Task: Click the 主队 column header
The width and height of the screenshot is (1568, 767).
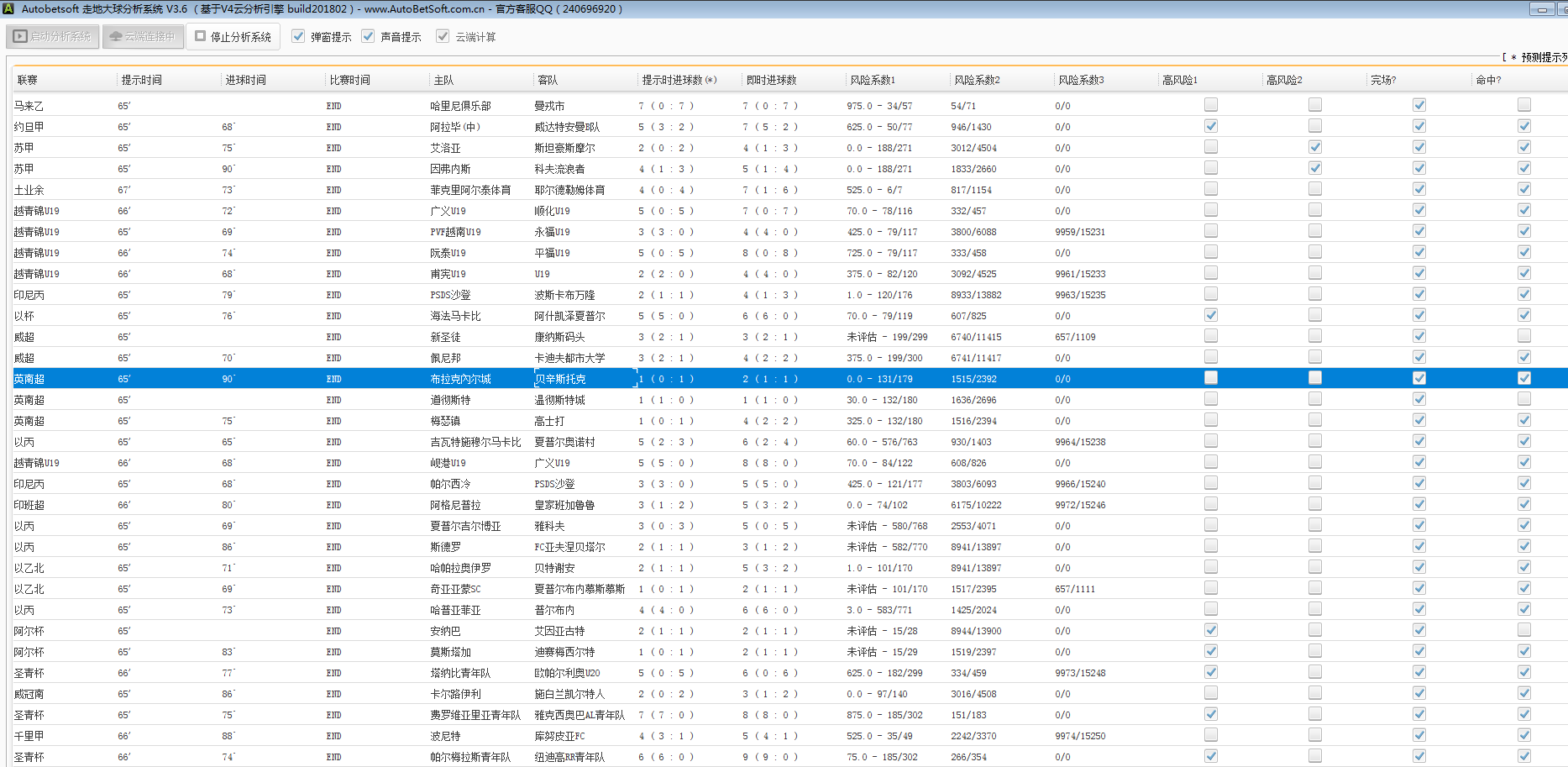Action: coord(443,80)
